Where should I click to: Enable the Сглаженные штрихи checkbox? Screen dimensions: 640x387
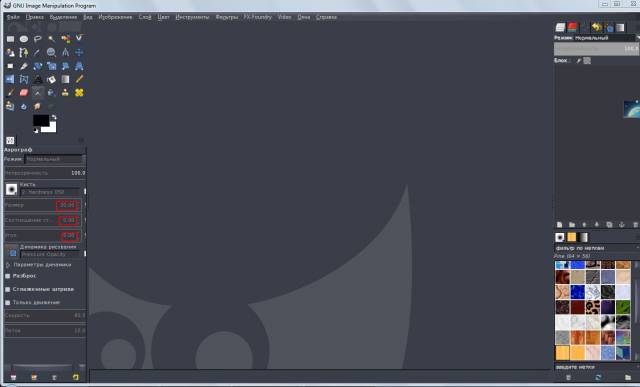click(7, 289)
